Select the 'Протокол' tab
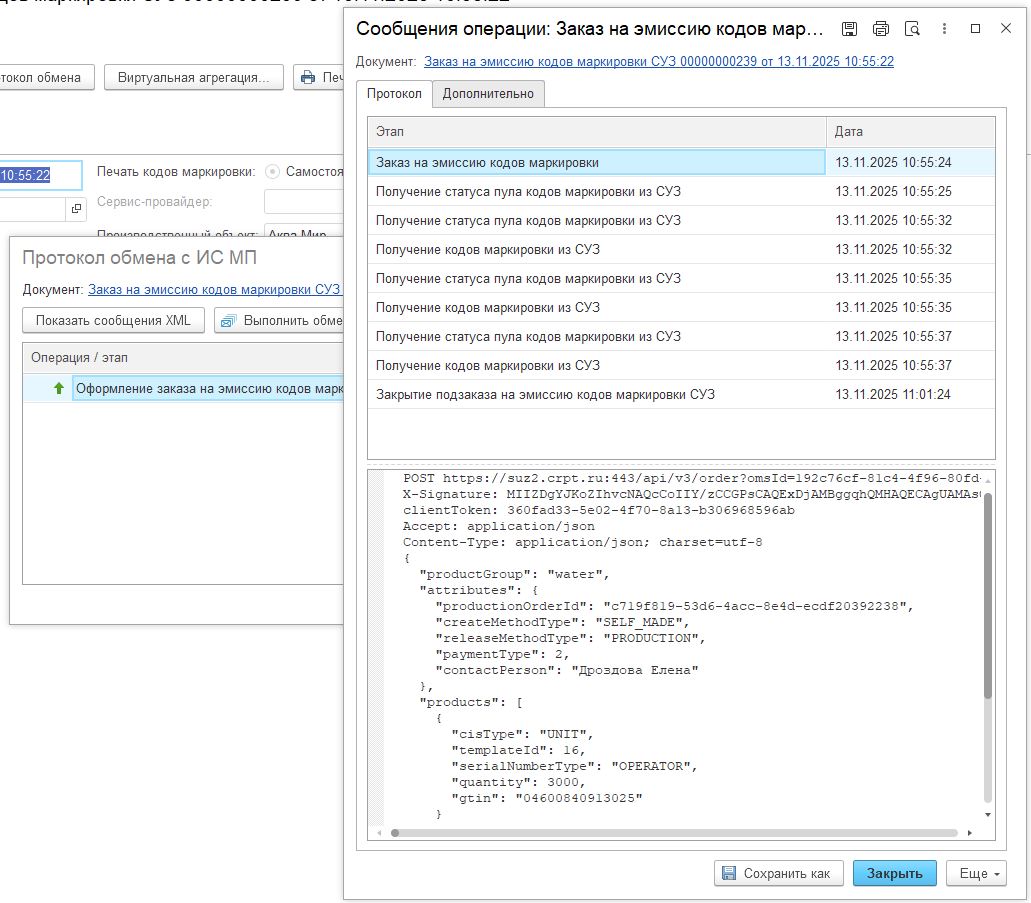 tap(394, 94)
